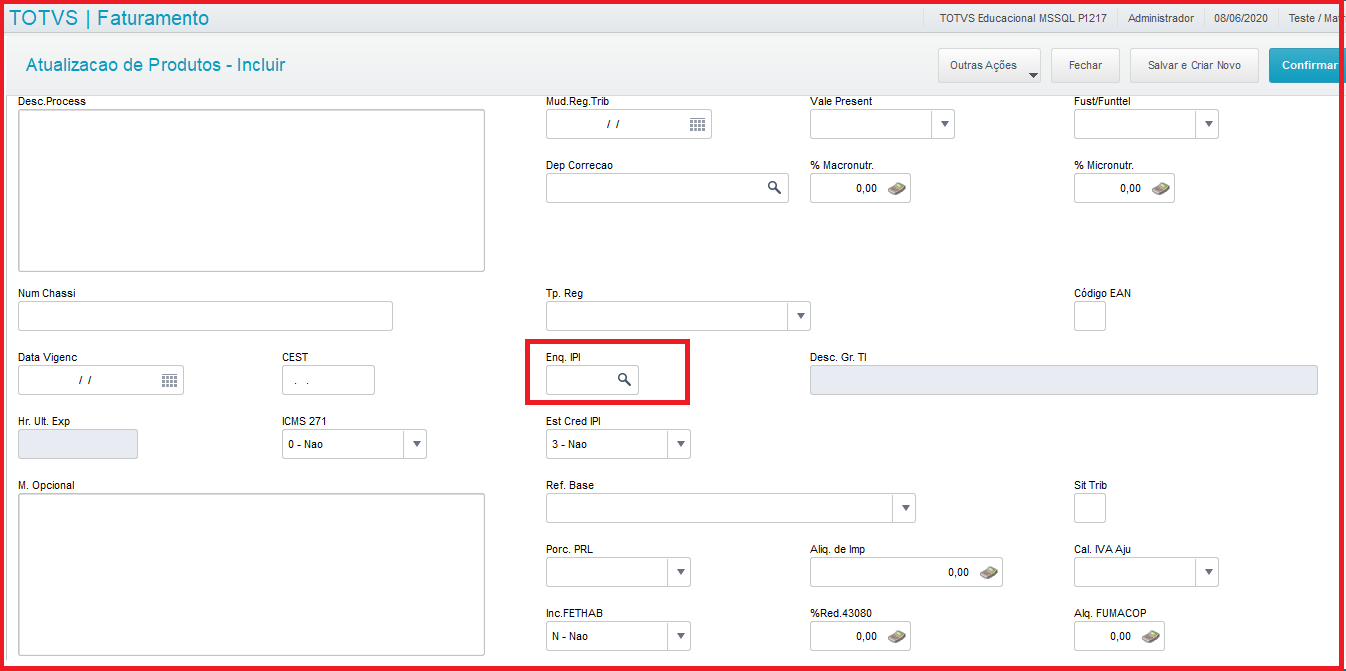Click the Código EAN small field
Image resolution: width=1346 pixels, height=671 pixels.
(x=1090, y=316)
